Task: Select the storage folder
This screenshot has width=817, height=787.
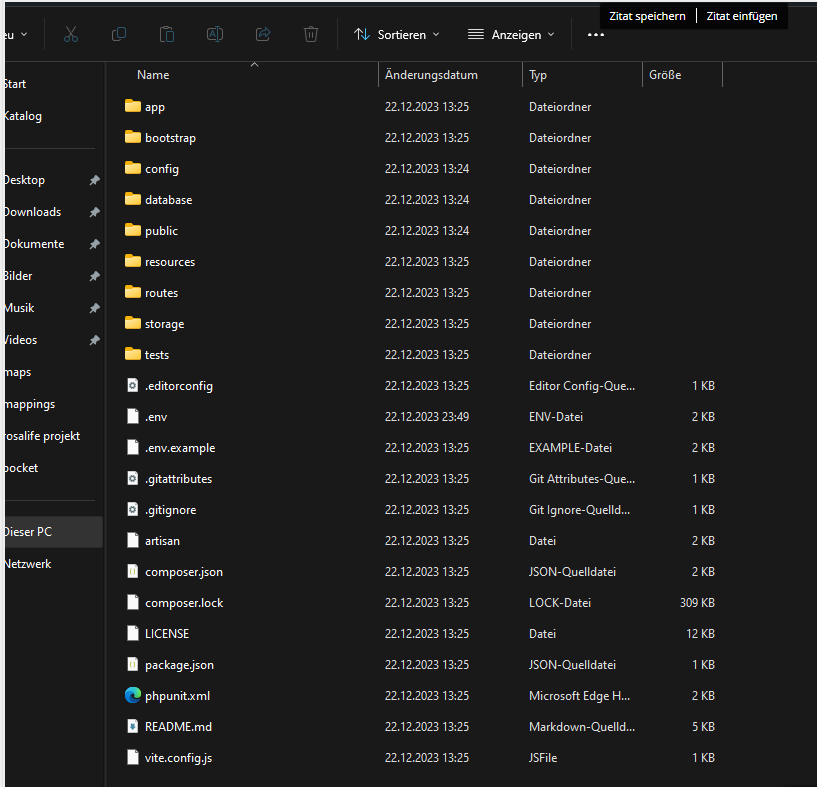Action: 164,324
